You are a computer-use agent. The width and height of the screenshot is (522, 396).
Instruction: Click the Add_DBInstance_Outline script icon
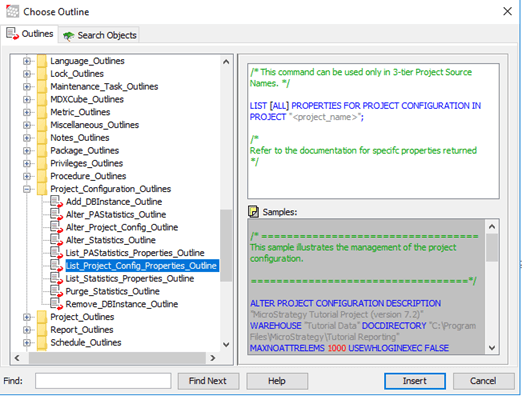[56, 202]
